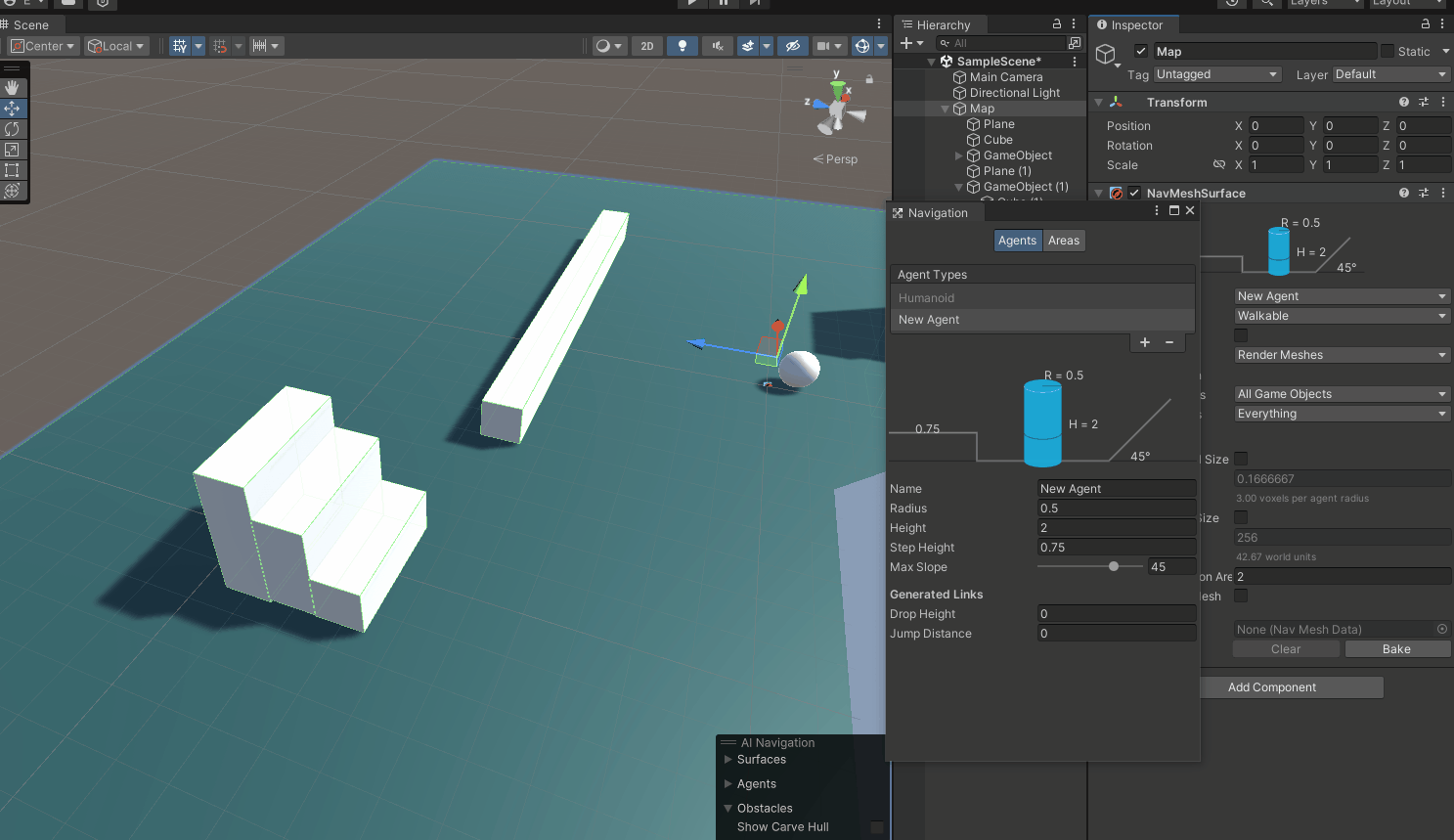Screen dimensions: 1454x840
Task: Select the Transform tool
Action: pos(12,191)
